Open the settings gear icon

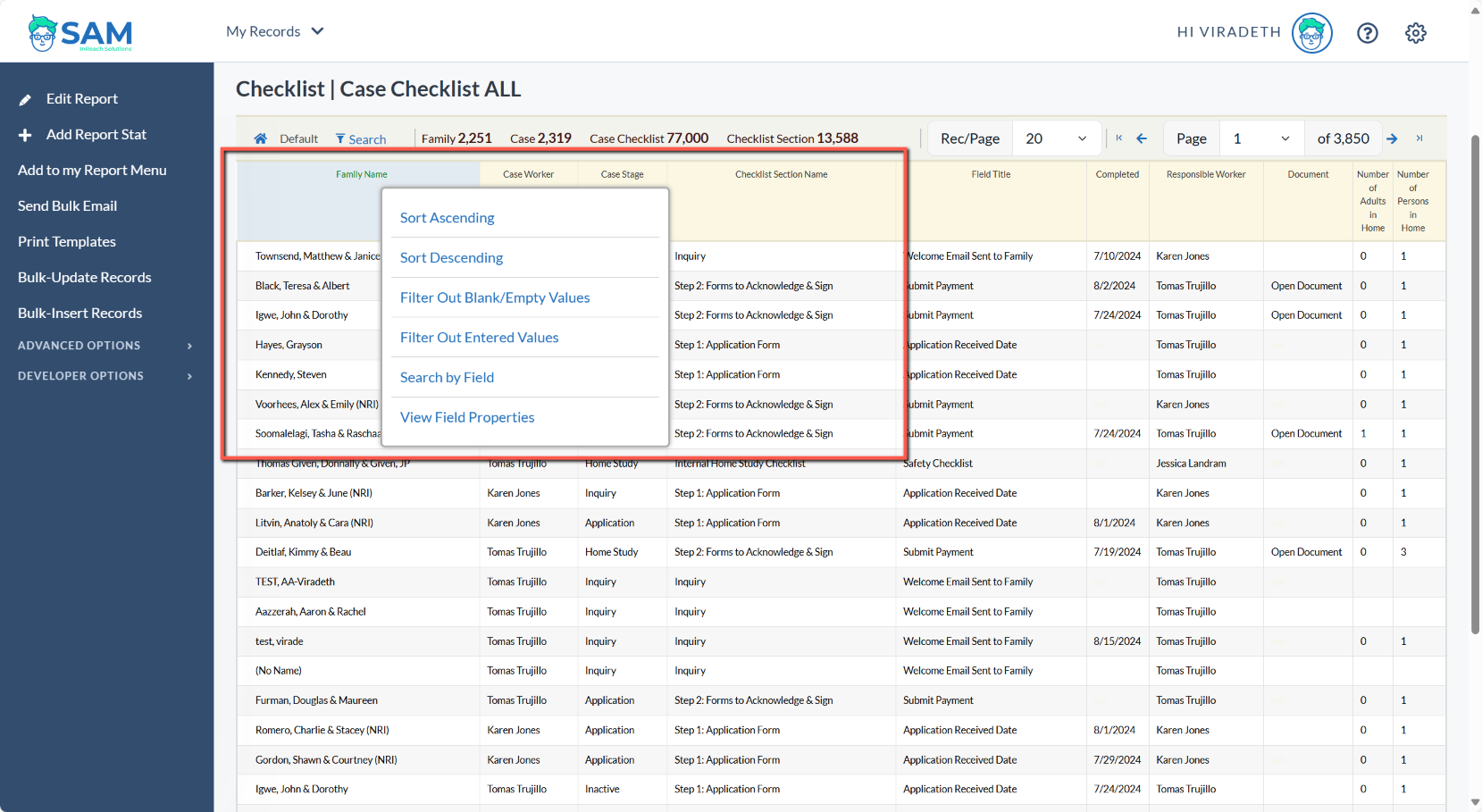1415,33
